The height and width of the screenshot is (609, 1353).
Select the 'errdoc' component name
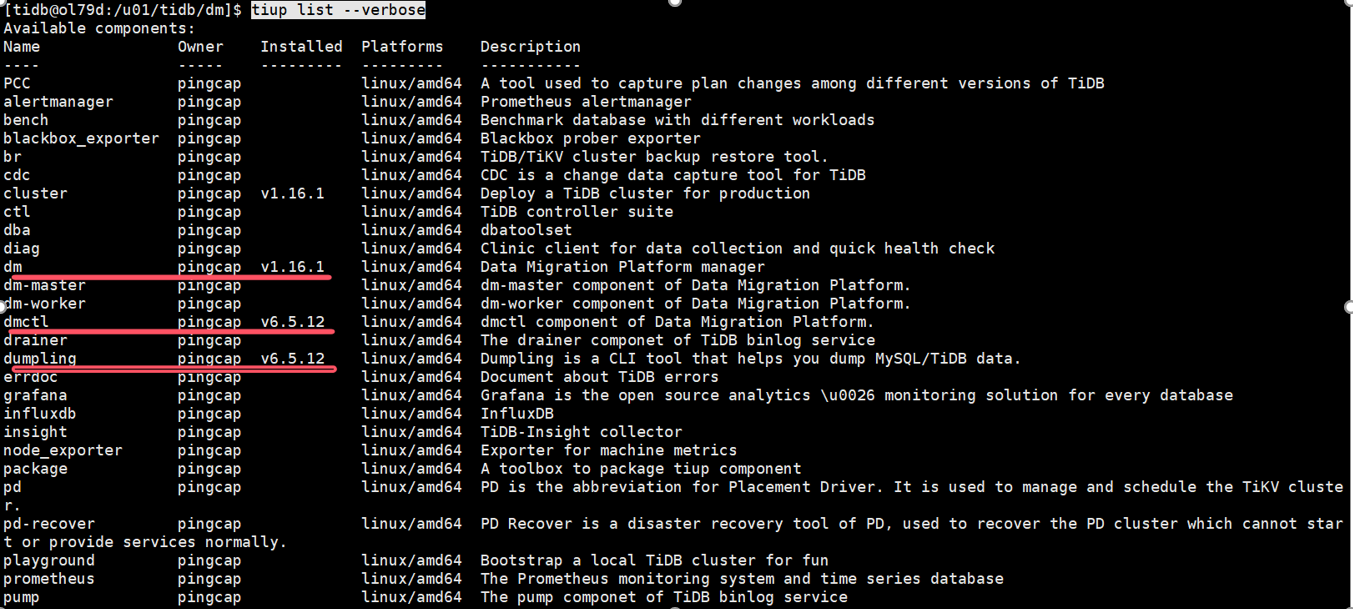(x=31, y=377)
